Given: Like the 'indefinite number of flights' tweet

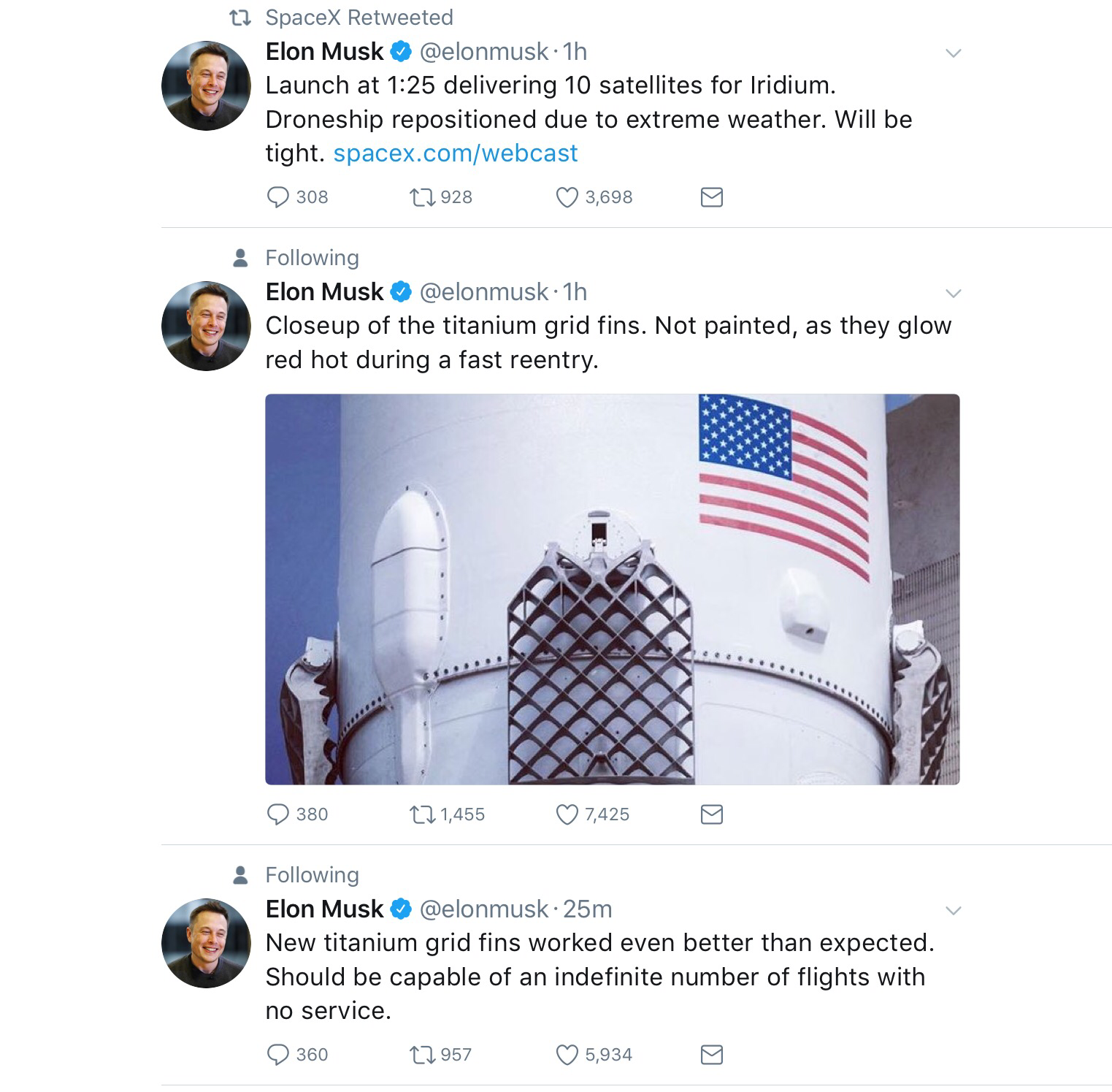Looking at the screenshot, I should point(567,1055).
